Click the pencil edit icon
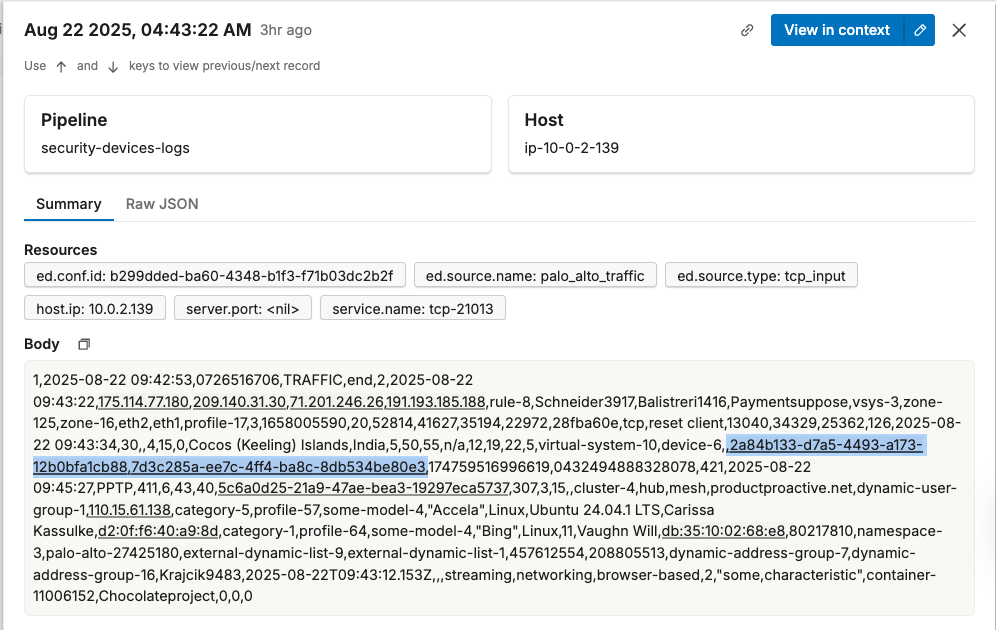The width and height of the screenshot is (996, 630). point(920,30)
